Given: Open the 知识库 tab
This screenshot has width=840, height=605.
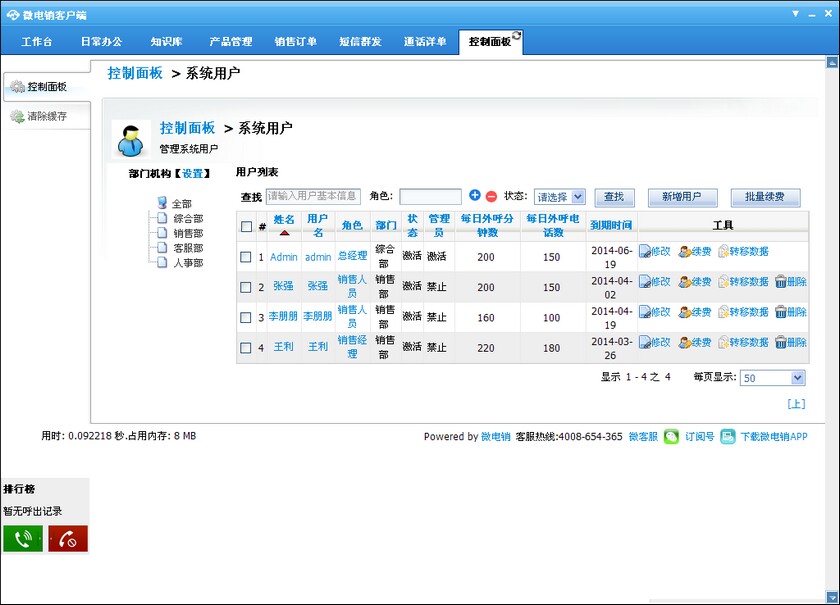Looking at the screenshot, I should [x=167, y=42].
